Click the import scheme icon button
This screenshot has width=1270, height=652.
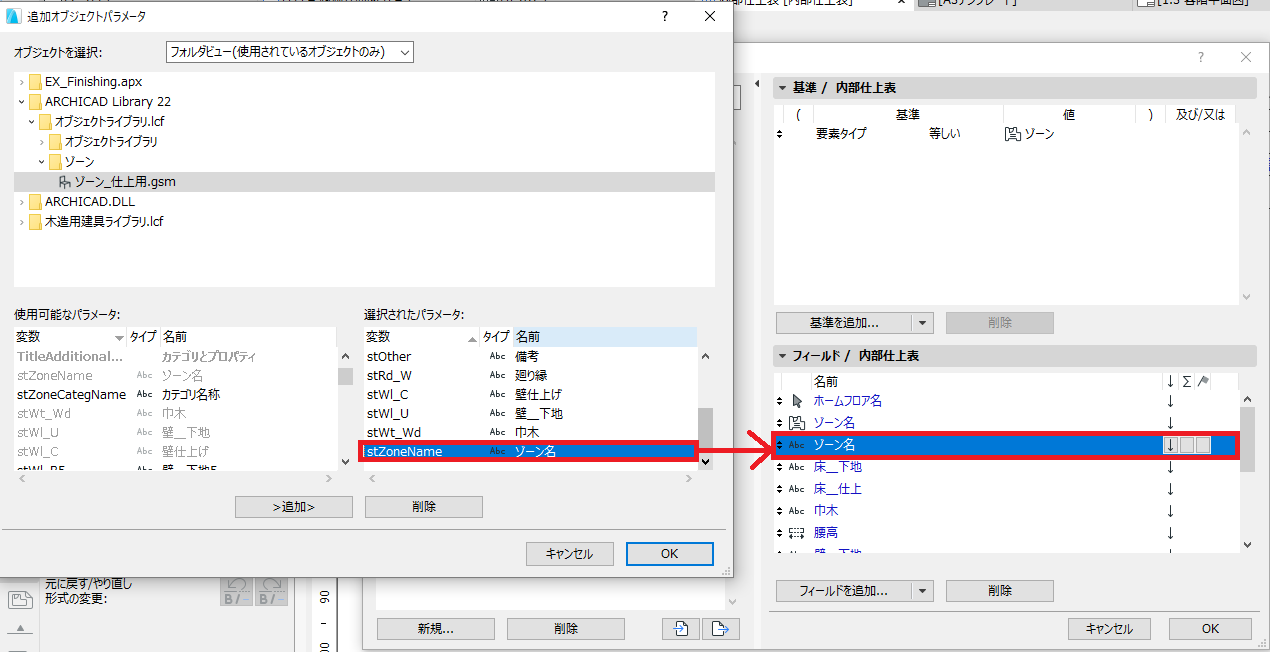[680, 629]
